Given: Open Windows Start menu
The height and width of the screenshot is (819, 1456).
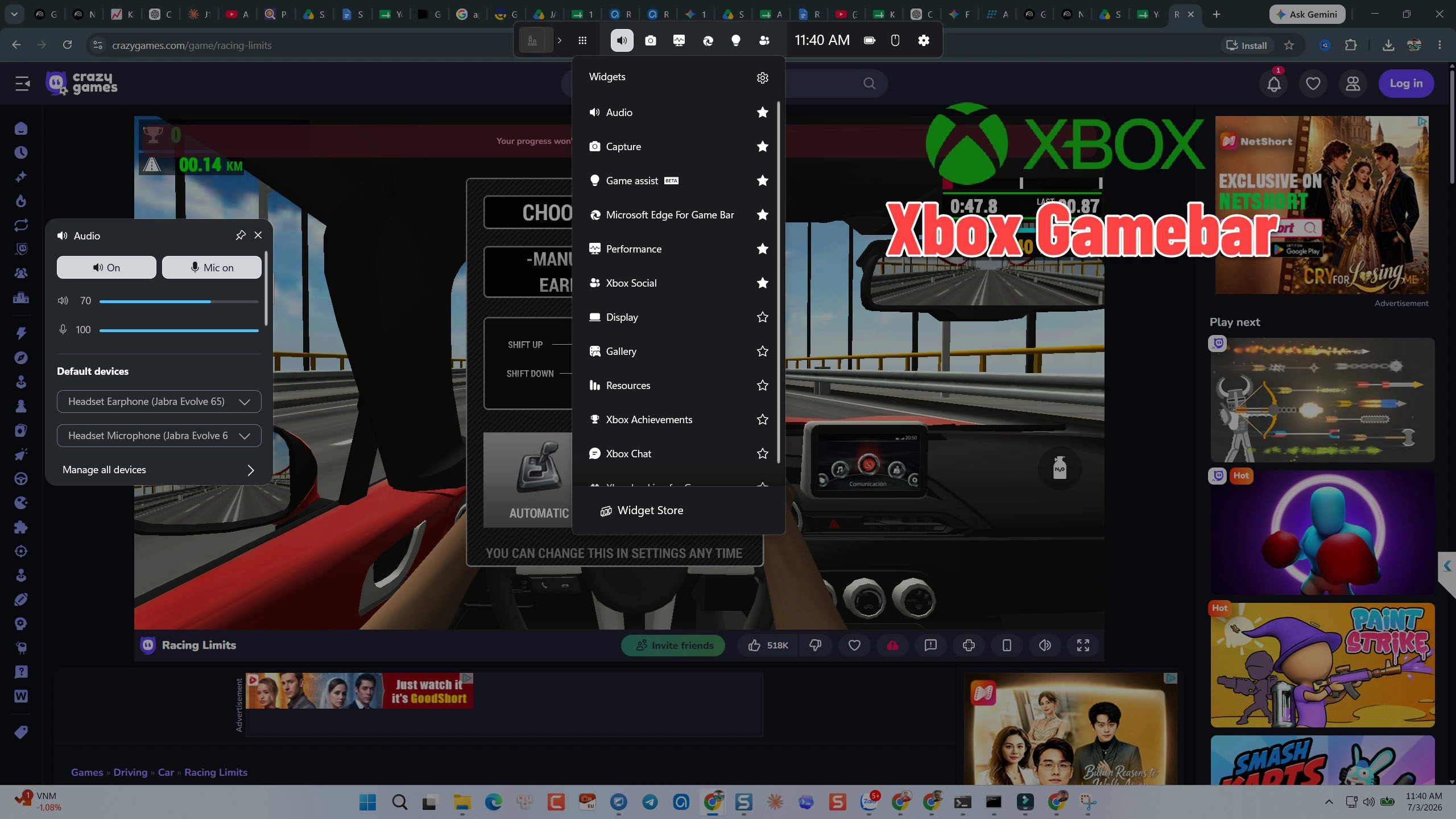Looking at the screenshot, I should (x=368, y=802).
